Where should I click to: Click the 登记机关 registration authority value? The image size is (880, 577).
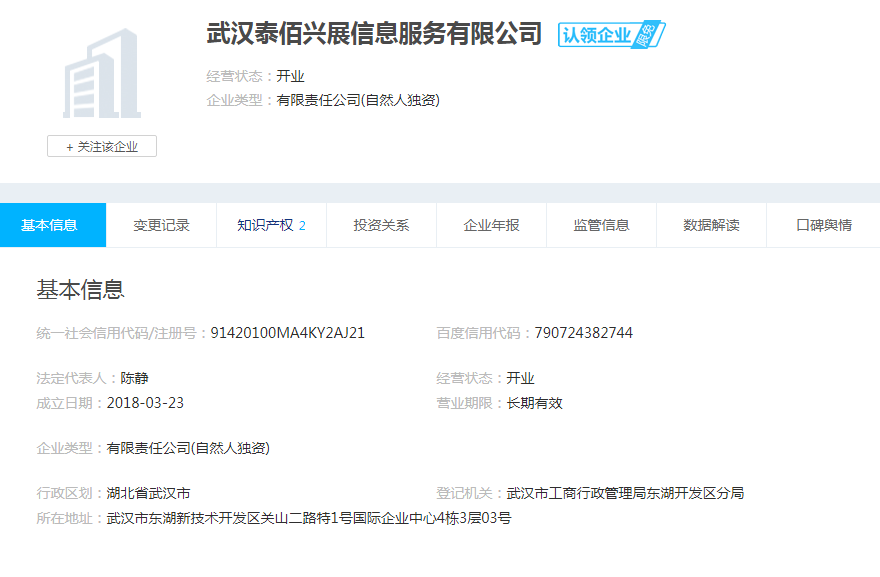[x=625, y=493]
